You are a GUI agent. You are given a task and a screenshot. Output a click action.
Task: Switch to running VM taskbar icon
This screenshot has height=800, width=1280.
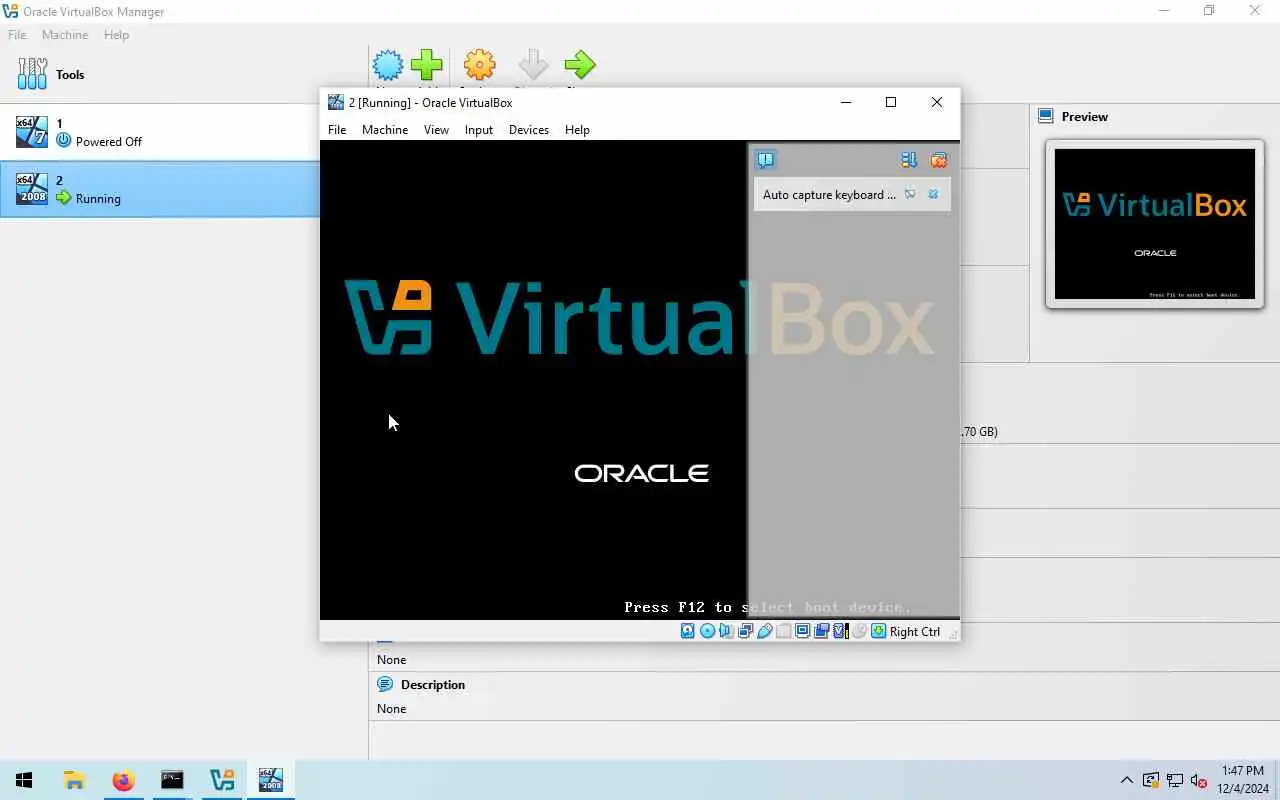pos(271,780)
